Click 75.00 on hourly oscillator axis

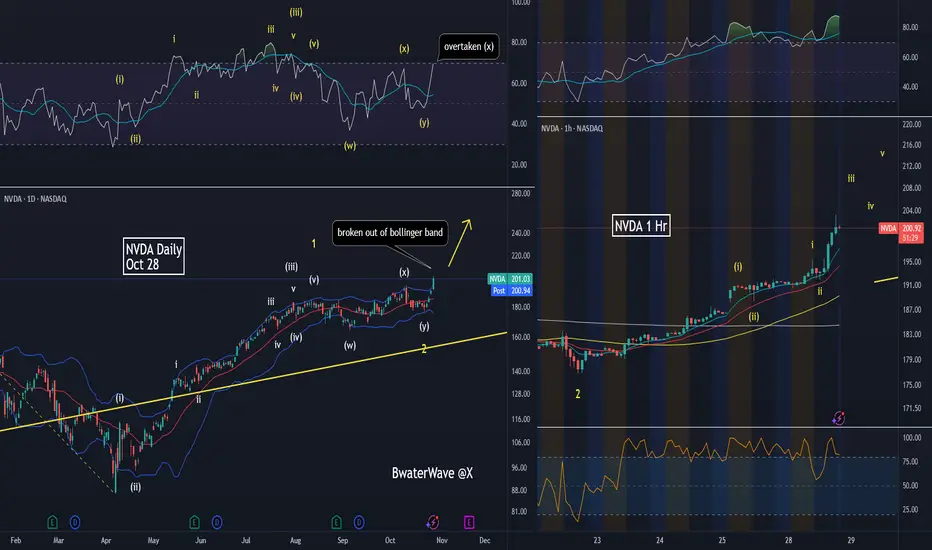pos(910,461)
